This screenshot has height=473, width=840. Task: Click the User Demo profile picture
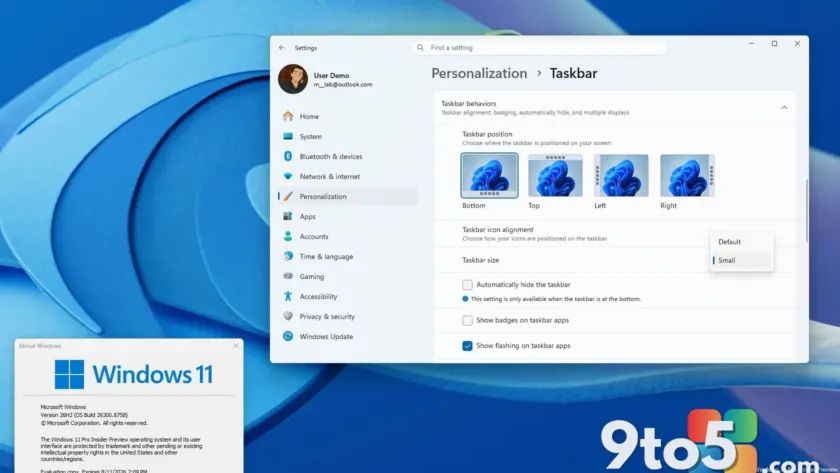tap(292, 79)
